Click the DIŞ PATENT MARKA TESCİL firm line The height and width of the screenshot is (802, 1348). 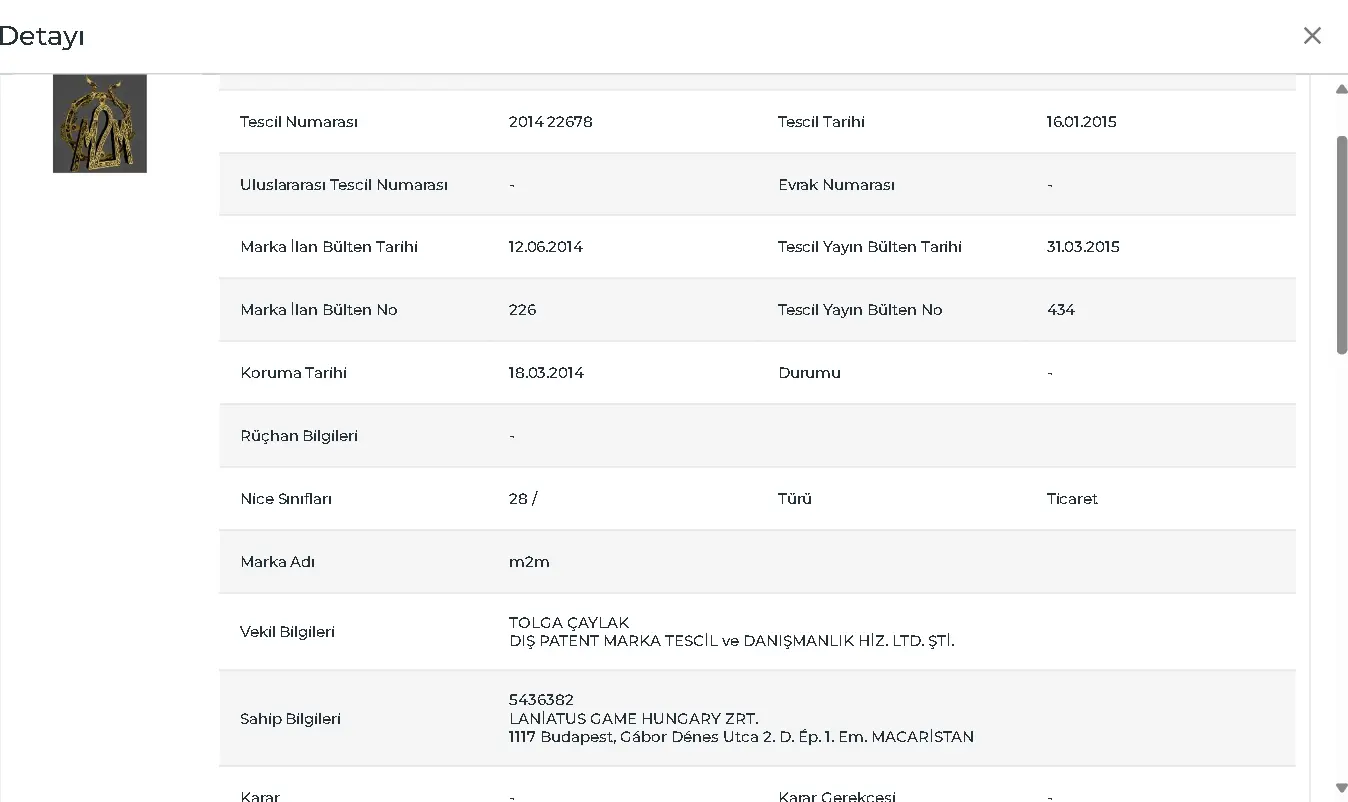(731, 641)
